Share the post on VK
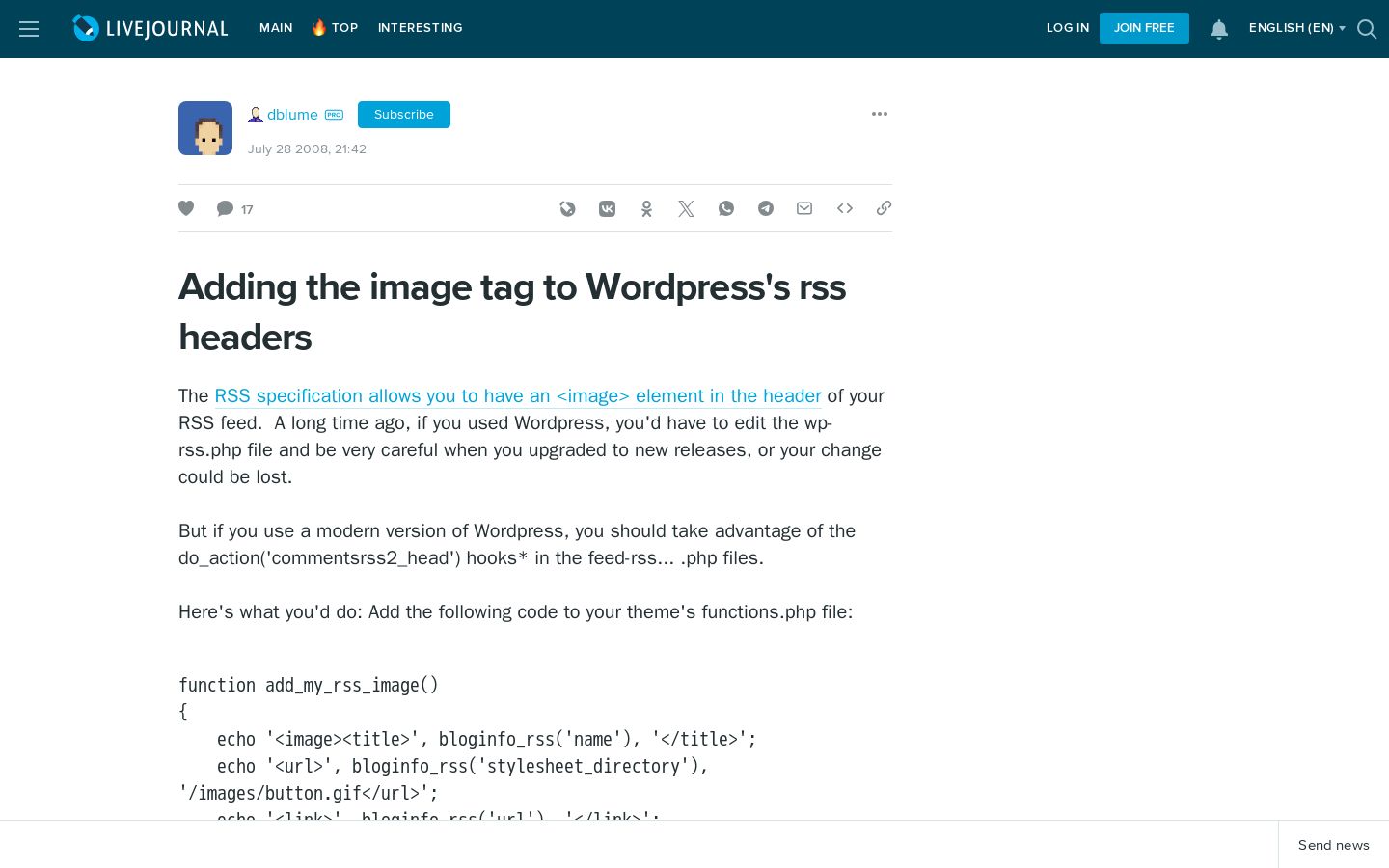Screen dimensions: 1389x868 (x=607, y=208)
